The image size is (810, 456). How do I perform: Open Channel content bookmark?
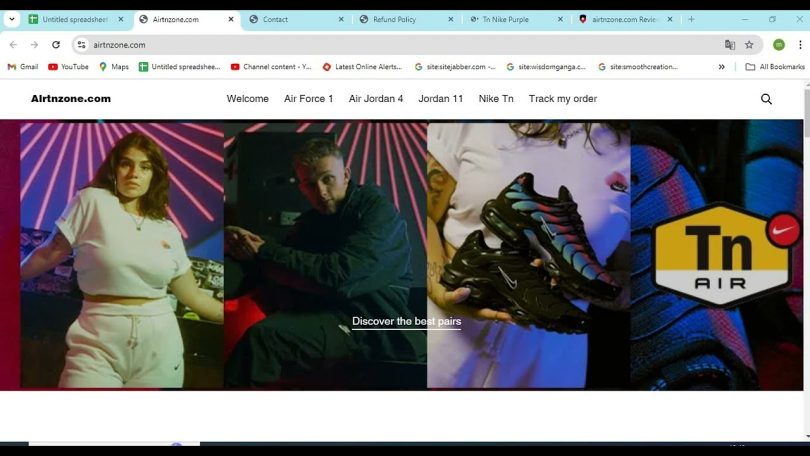tap(271, 67)
